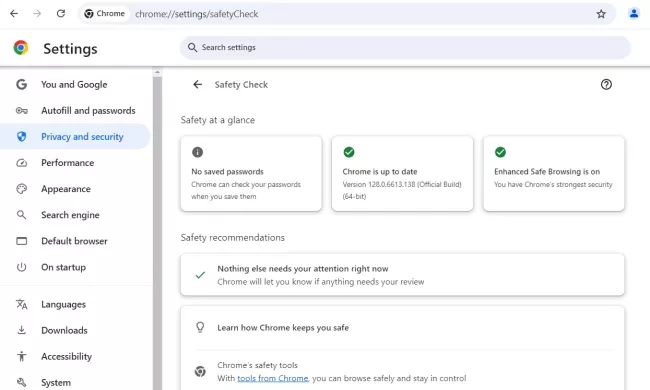Viewport: 650px width, 390px height.
Task: Open Performance settings
Action: tap(75, 162)
